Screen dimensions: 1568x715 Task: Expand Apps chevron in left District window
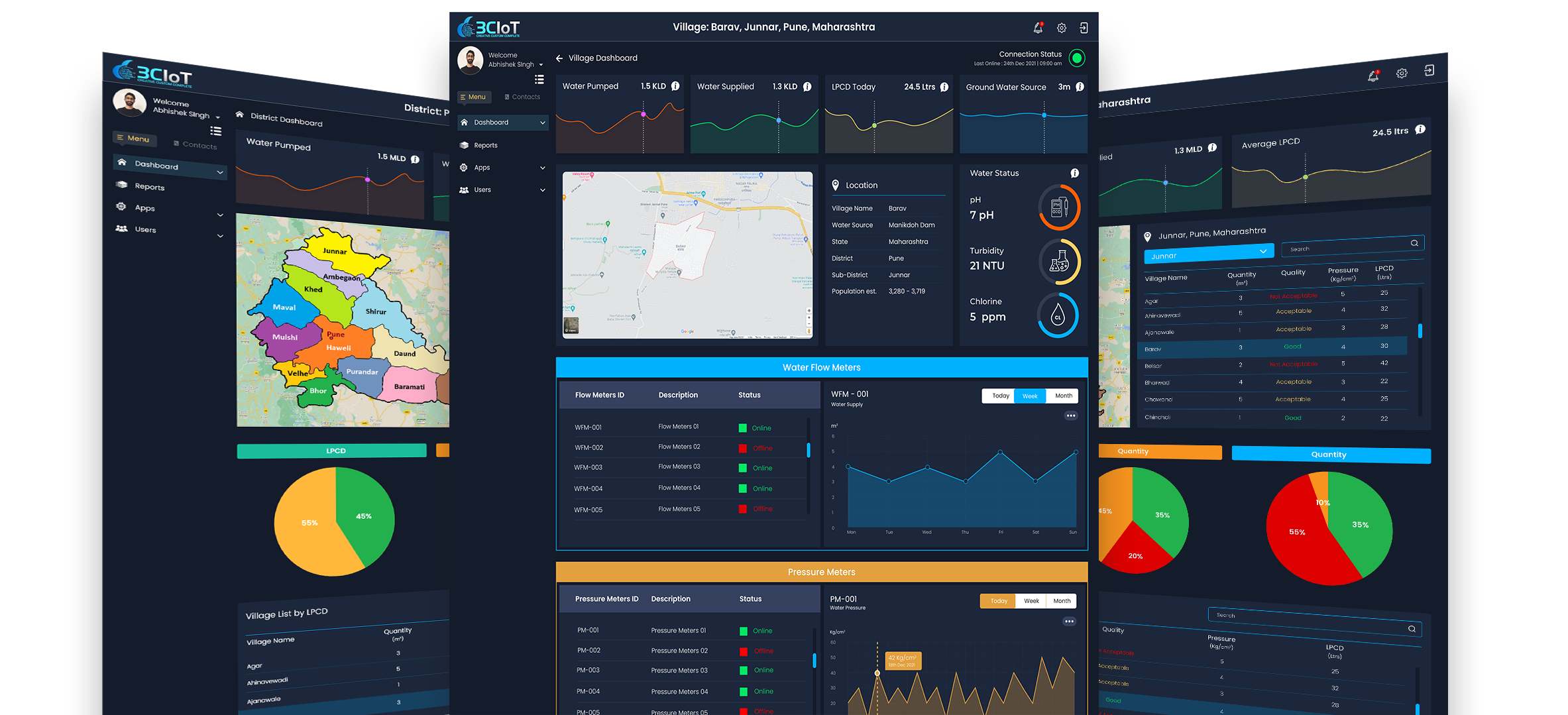(x=220, y=215)
